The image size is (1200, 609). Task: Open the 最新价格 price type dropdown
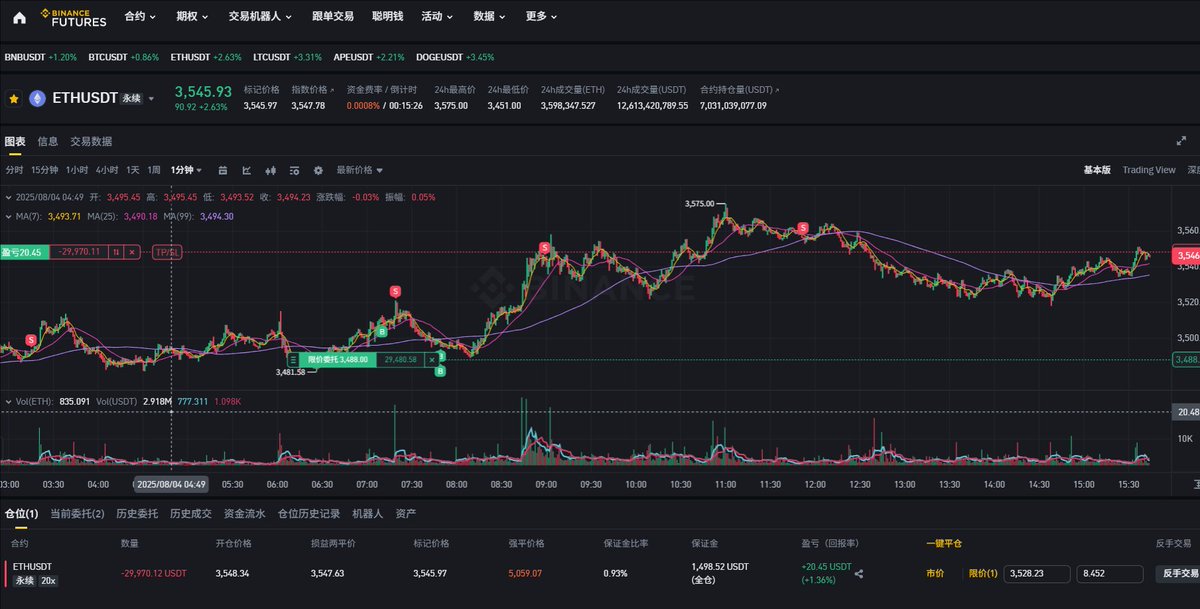[359, 170]
